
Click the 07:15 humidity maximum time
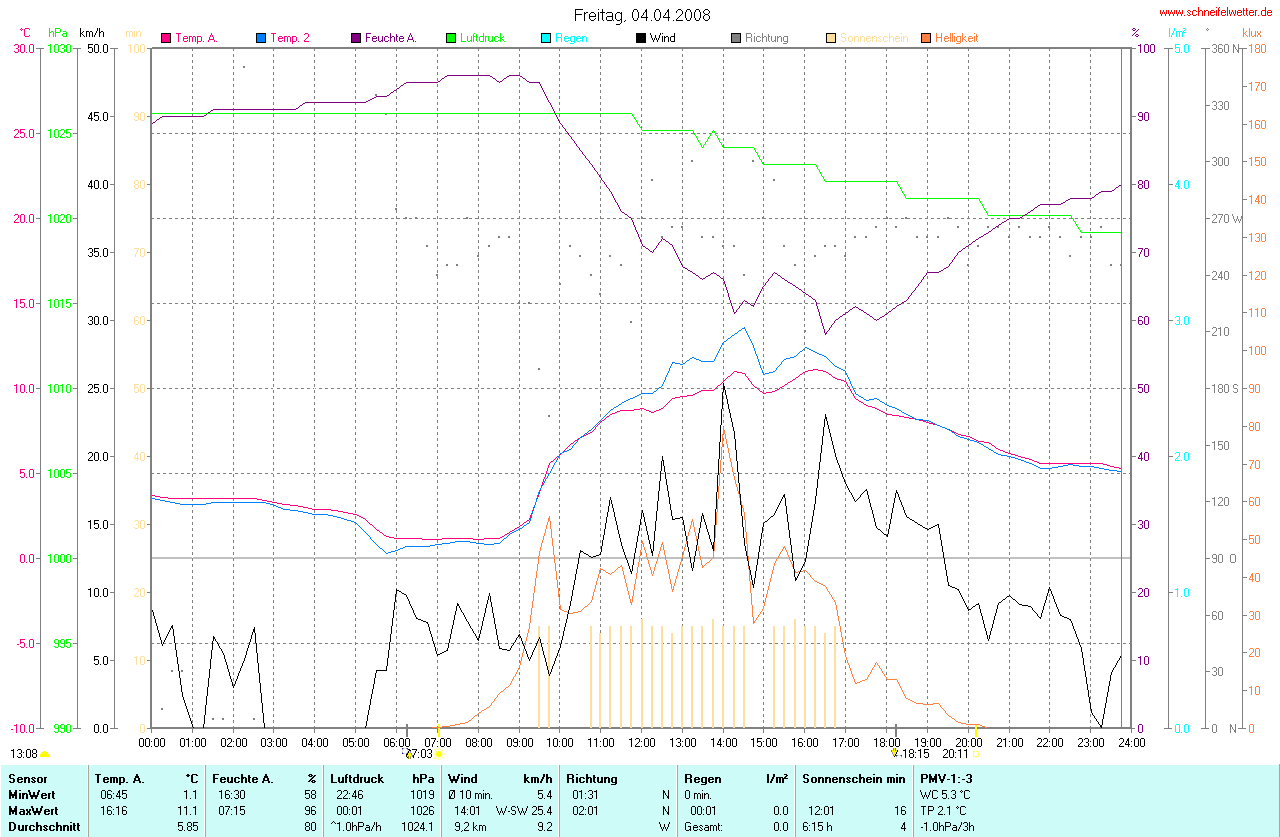(x=230, y=810)
